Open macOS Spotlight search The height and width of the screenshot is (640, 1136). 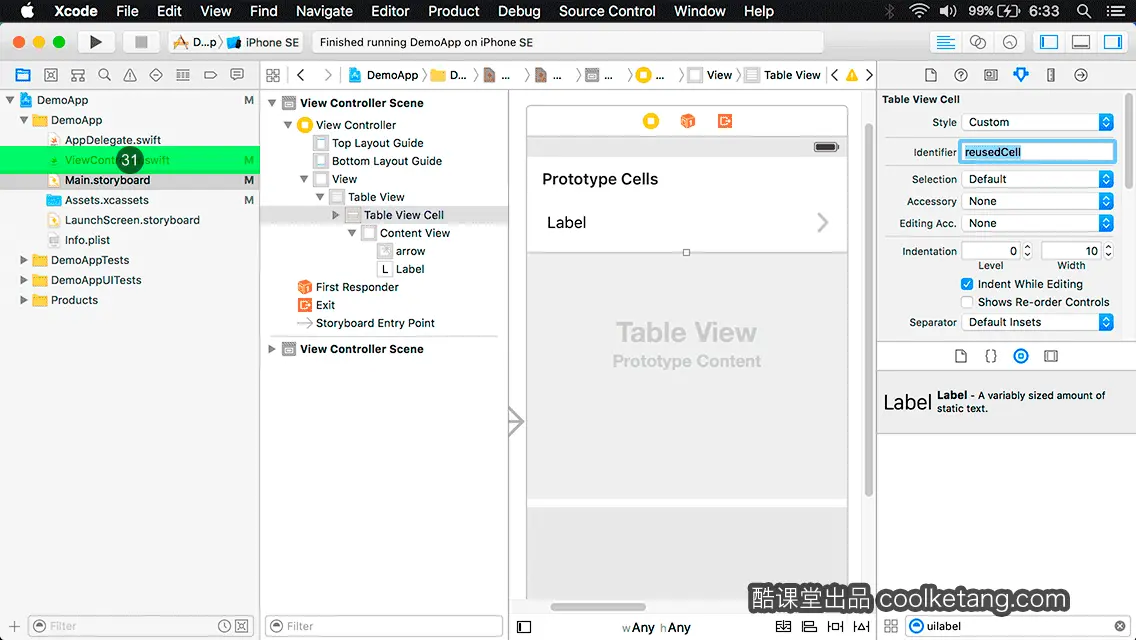tap(1084, 11)
